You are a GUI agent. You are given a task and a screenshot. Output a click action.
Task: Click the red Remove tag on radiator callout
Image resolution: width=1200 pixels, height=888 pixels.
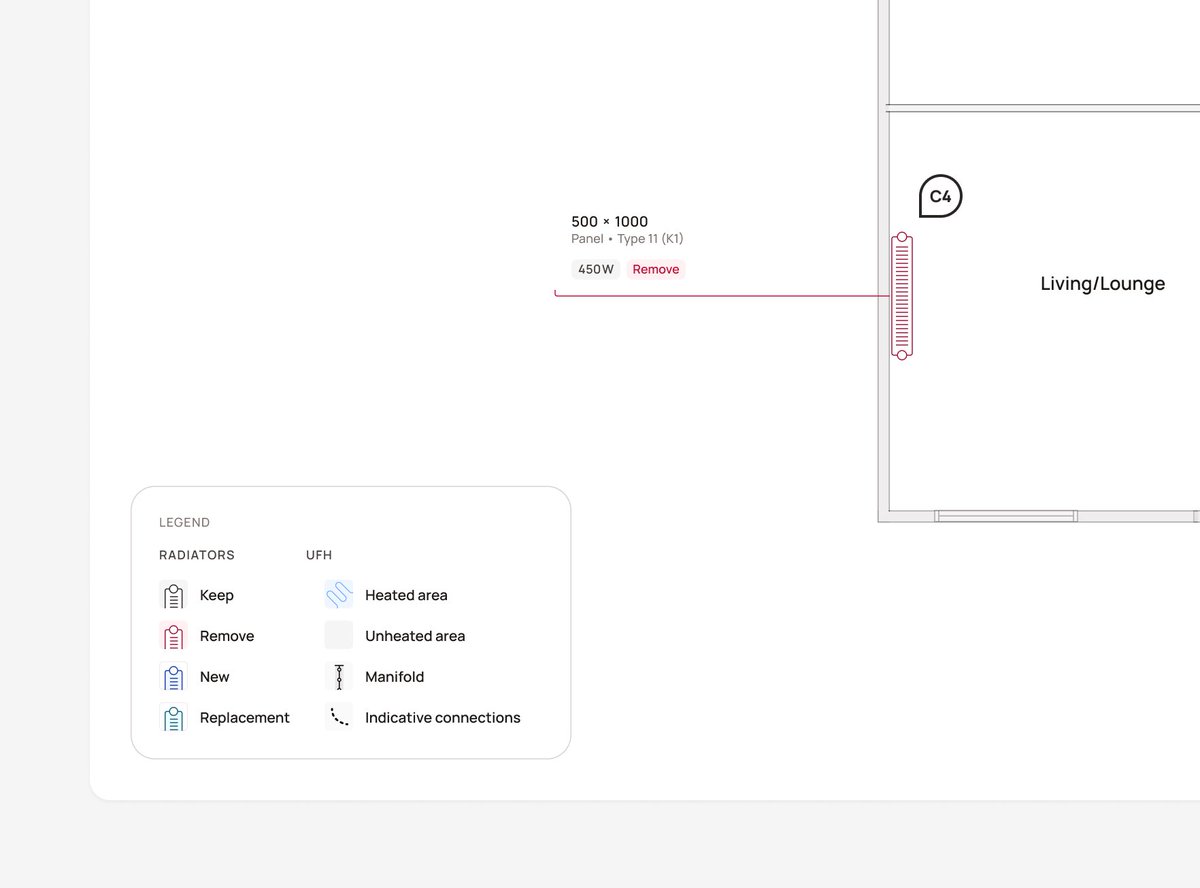click(656, 269)
